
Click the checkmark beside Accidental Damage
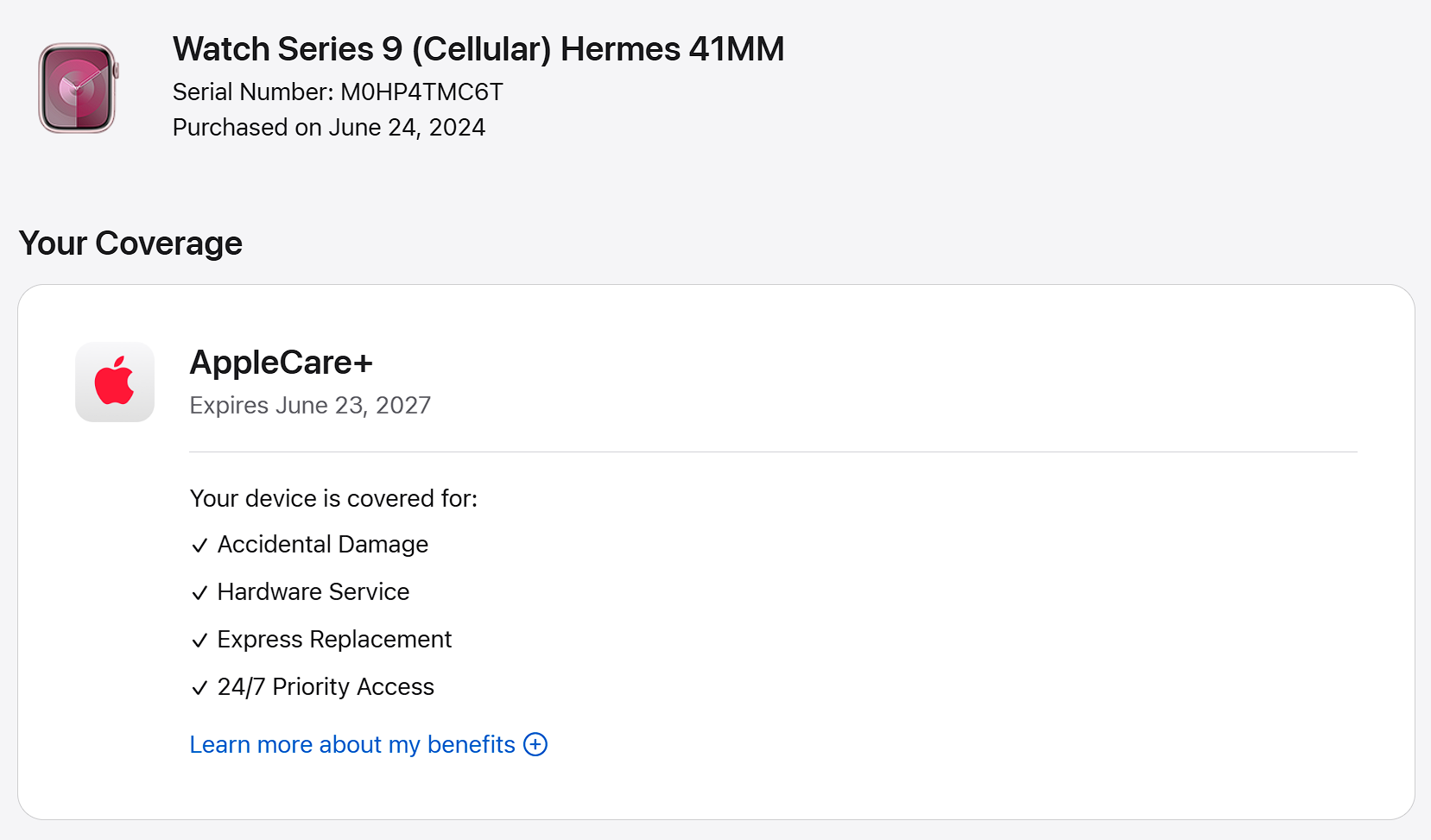[199, 546]
